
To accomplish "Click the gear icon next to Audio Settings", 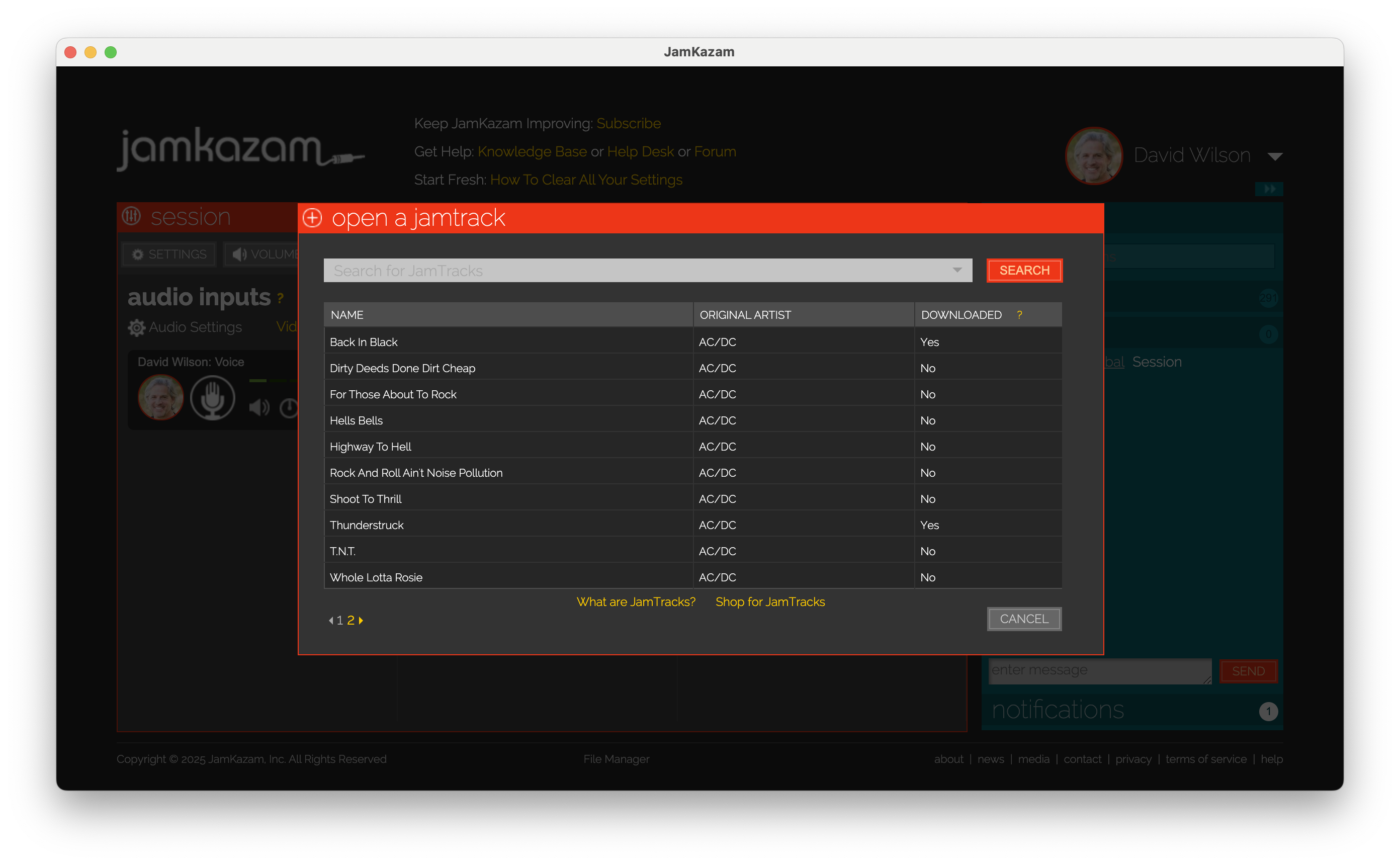I will coord(136,327).
